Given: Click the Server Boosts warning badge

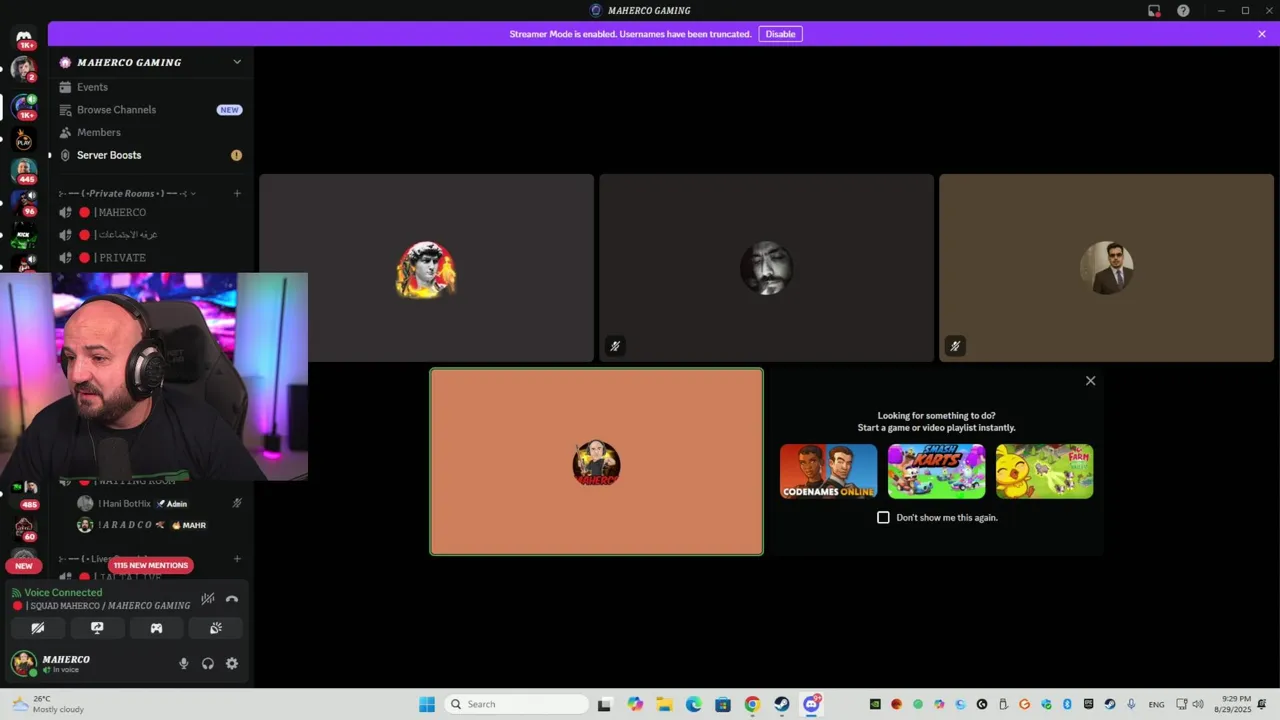Looking at the screenshot, I should (x=237, y=155).
